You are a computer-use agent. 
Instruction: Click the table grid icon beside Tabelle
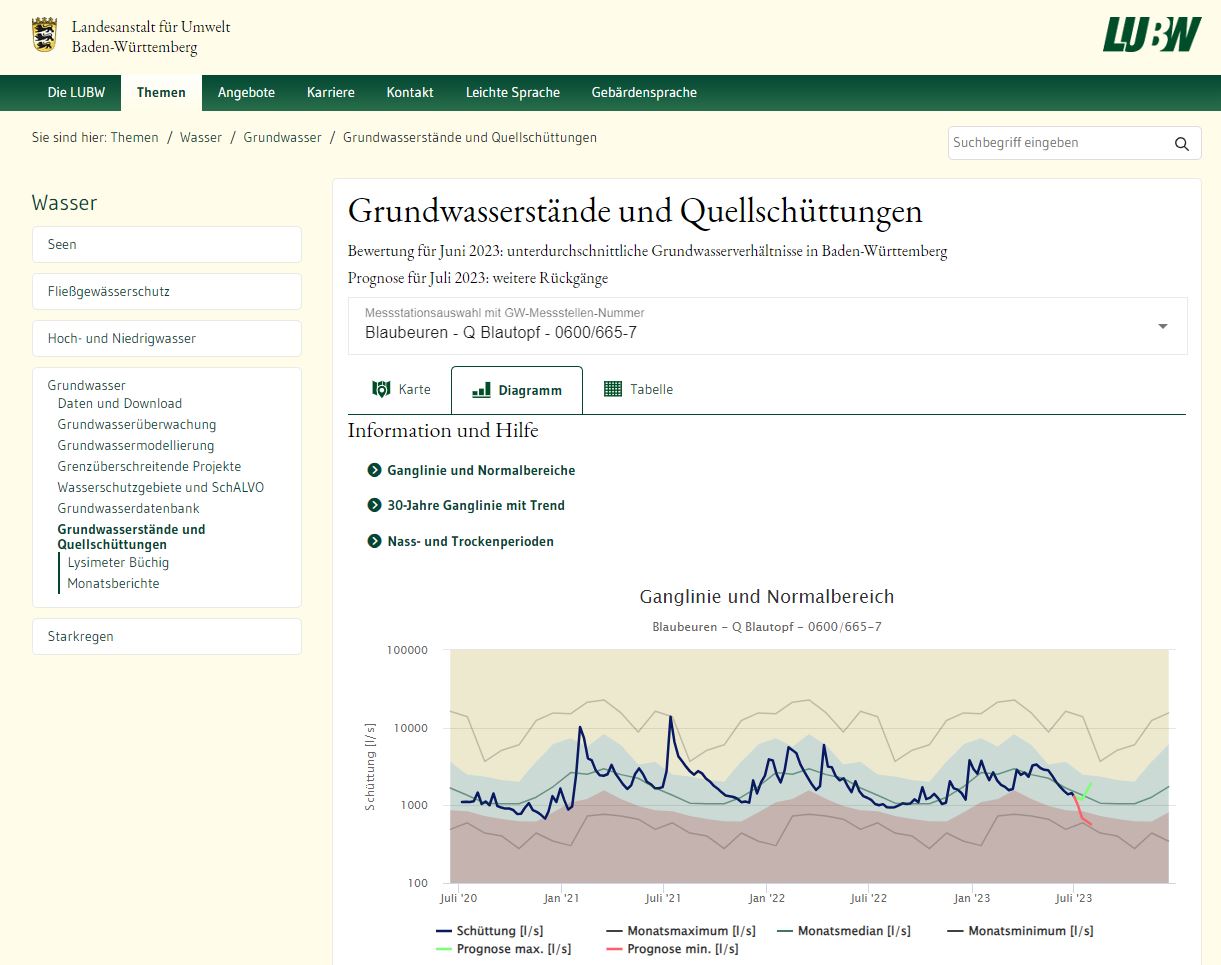[x=613, y=389]
